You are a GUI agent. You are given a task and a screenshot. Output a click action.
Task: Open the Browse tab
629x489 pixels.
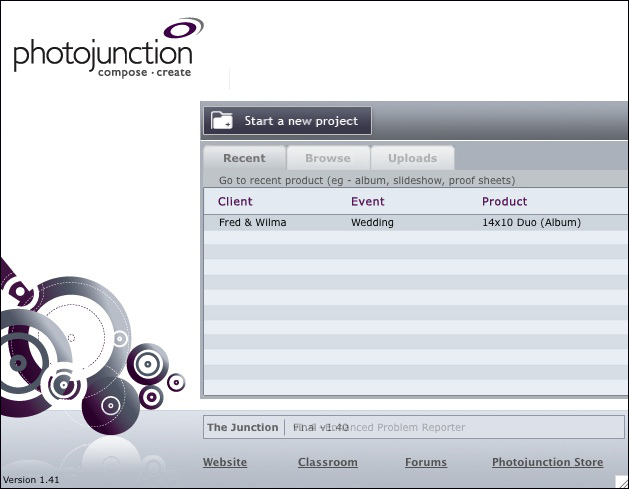(x=328, y=158)
